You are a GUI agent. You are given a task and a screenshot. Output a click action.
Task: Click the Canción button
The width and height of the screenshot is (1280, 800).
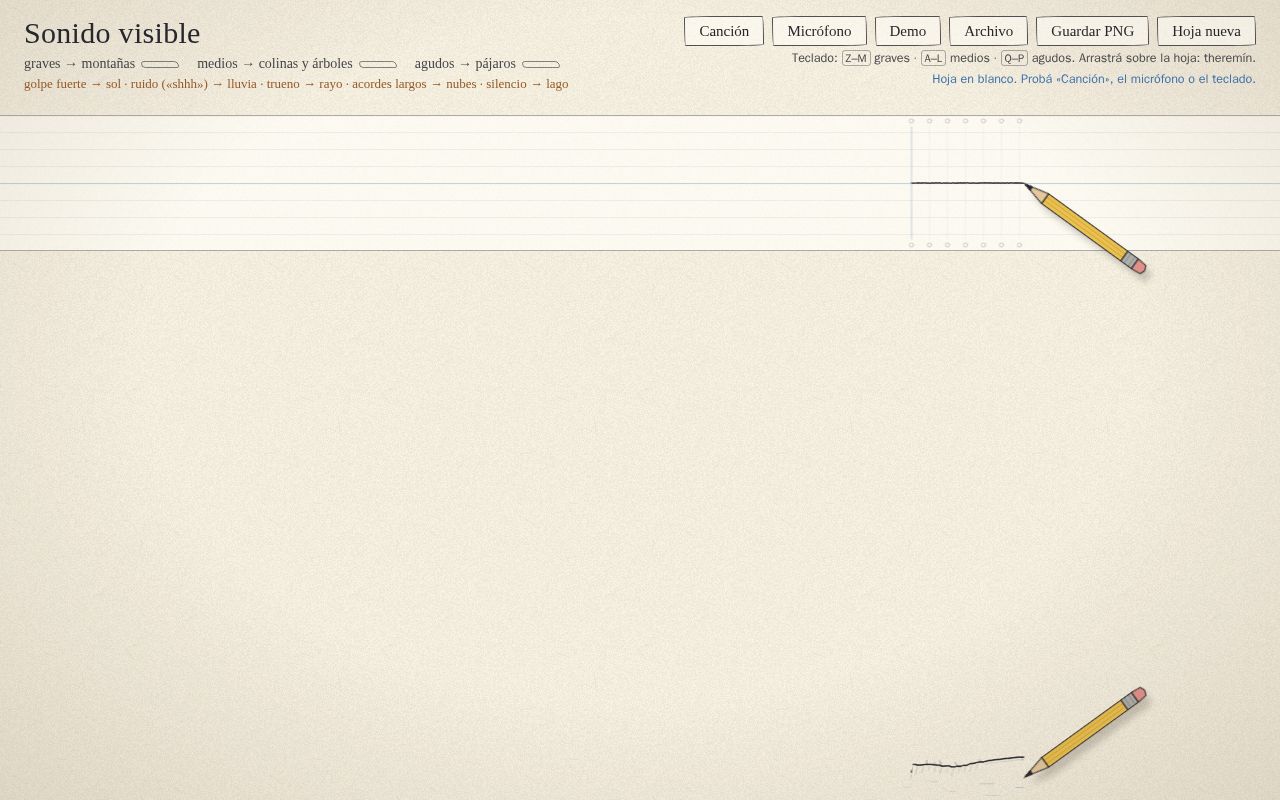point(724,31)
